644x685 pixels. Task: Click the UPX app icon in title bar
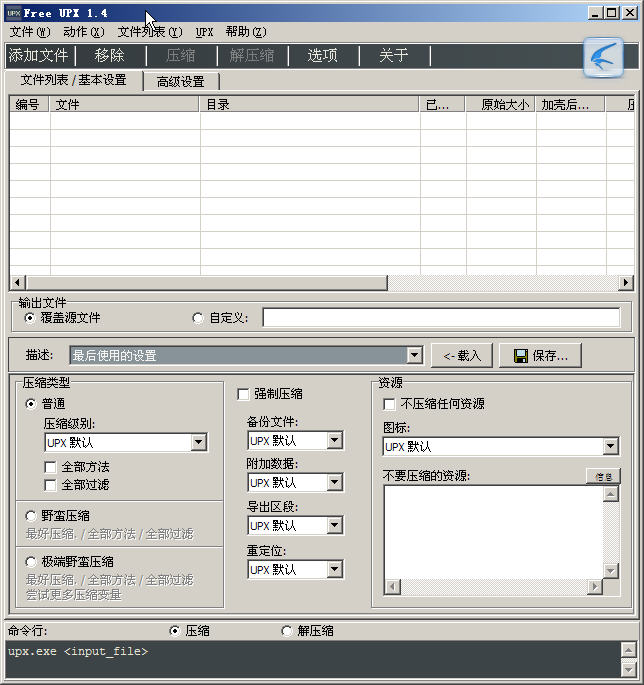[x=13, y=13]
